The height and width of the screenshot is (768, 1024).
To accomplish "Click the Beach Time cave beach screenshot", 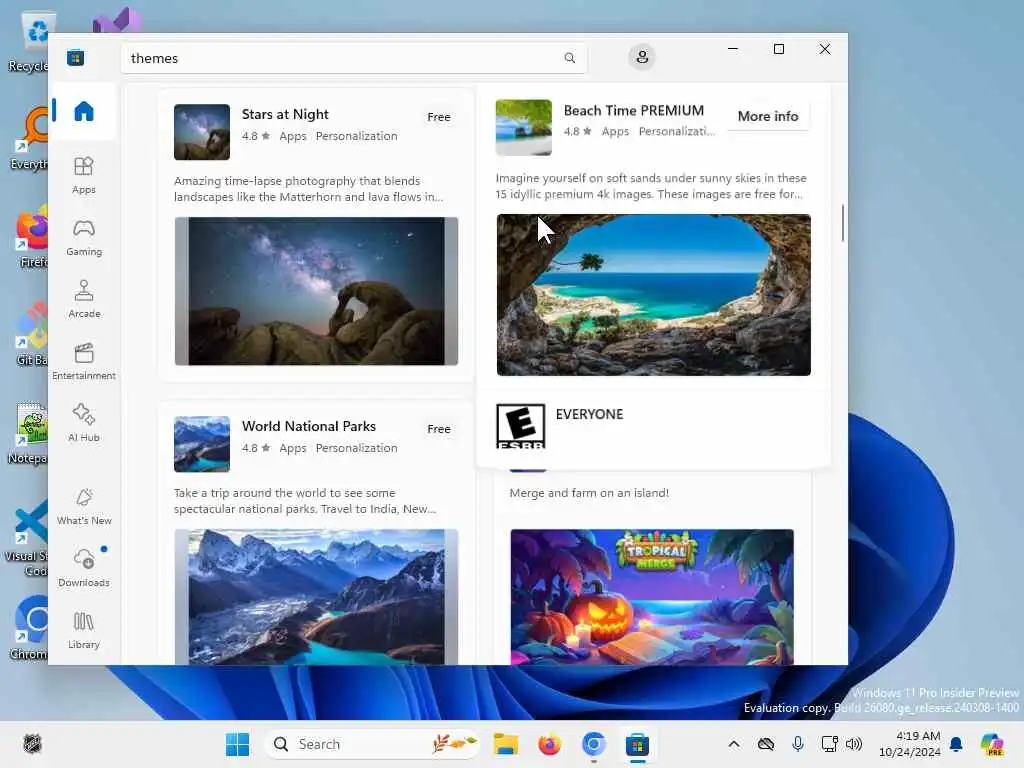I will point(653,295).
